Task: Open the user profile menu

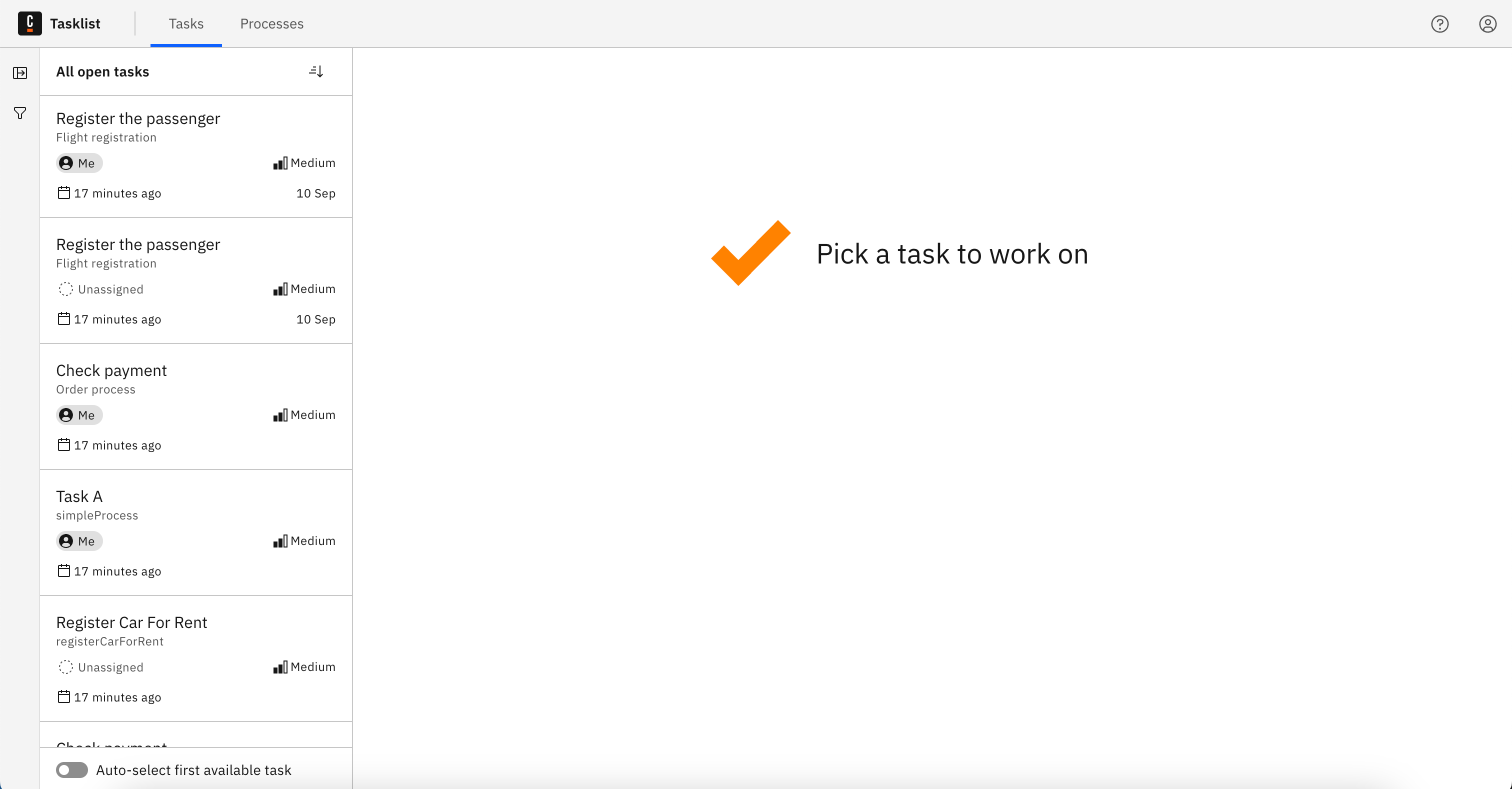Action: [1487, 23]
